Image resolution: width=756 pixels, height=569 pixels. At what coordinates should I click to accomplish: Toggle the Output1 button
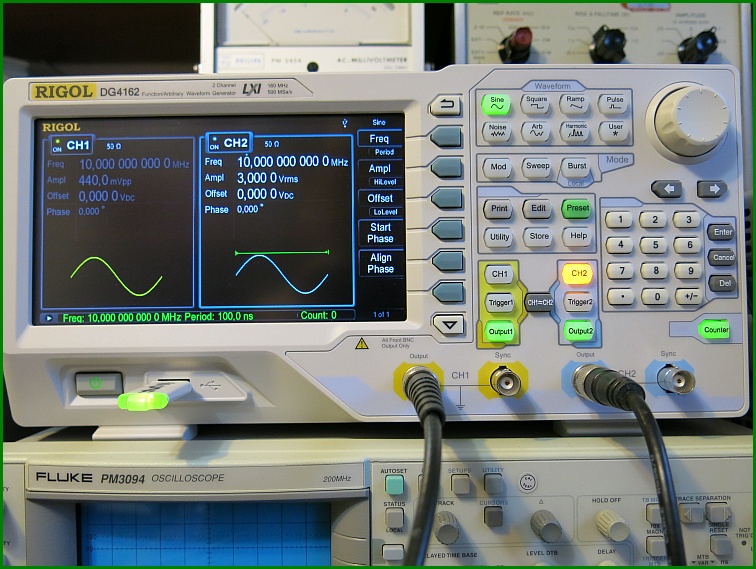click(500, 331)
